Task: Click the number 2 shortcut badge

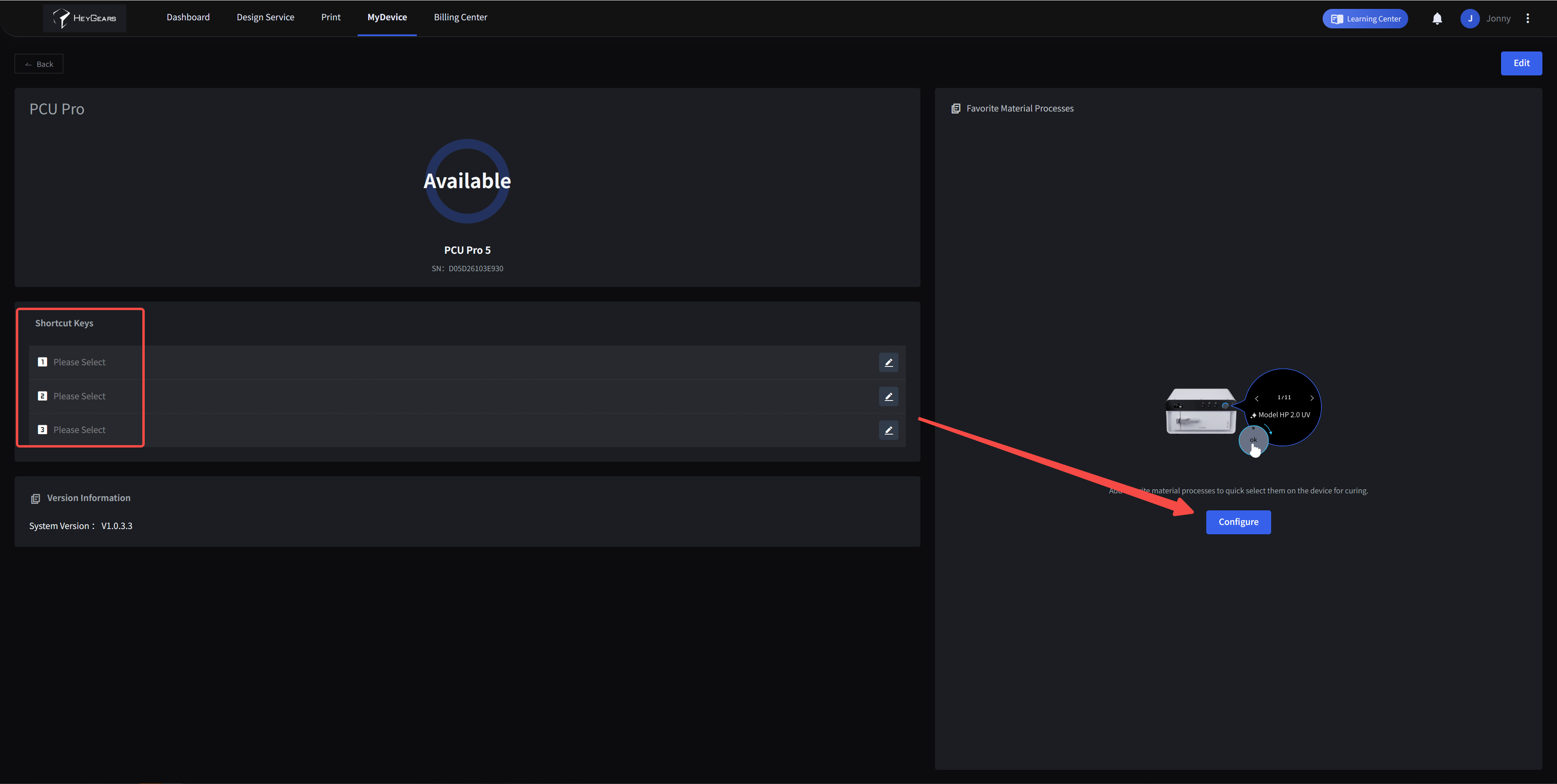Action: click(42, 396)
